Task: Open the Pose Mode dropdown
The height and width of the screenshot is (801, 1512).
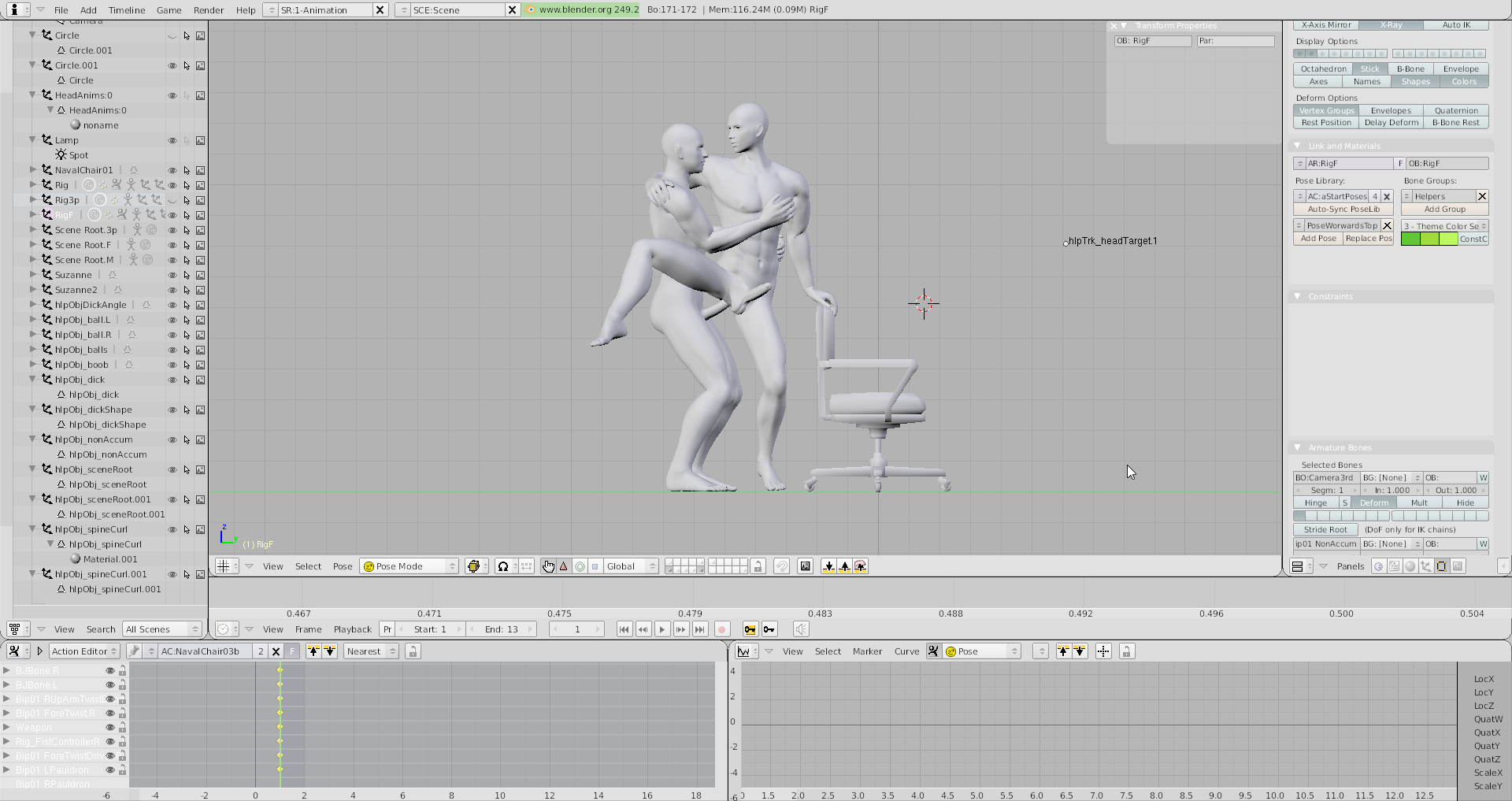Action: coord(409,566)
